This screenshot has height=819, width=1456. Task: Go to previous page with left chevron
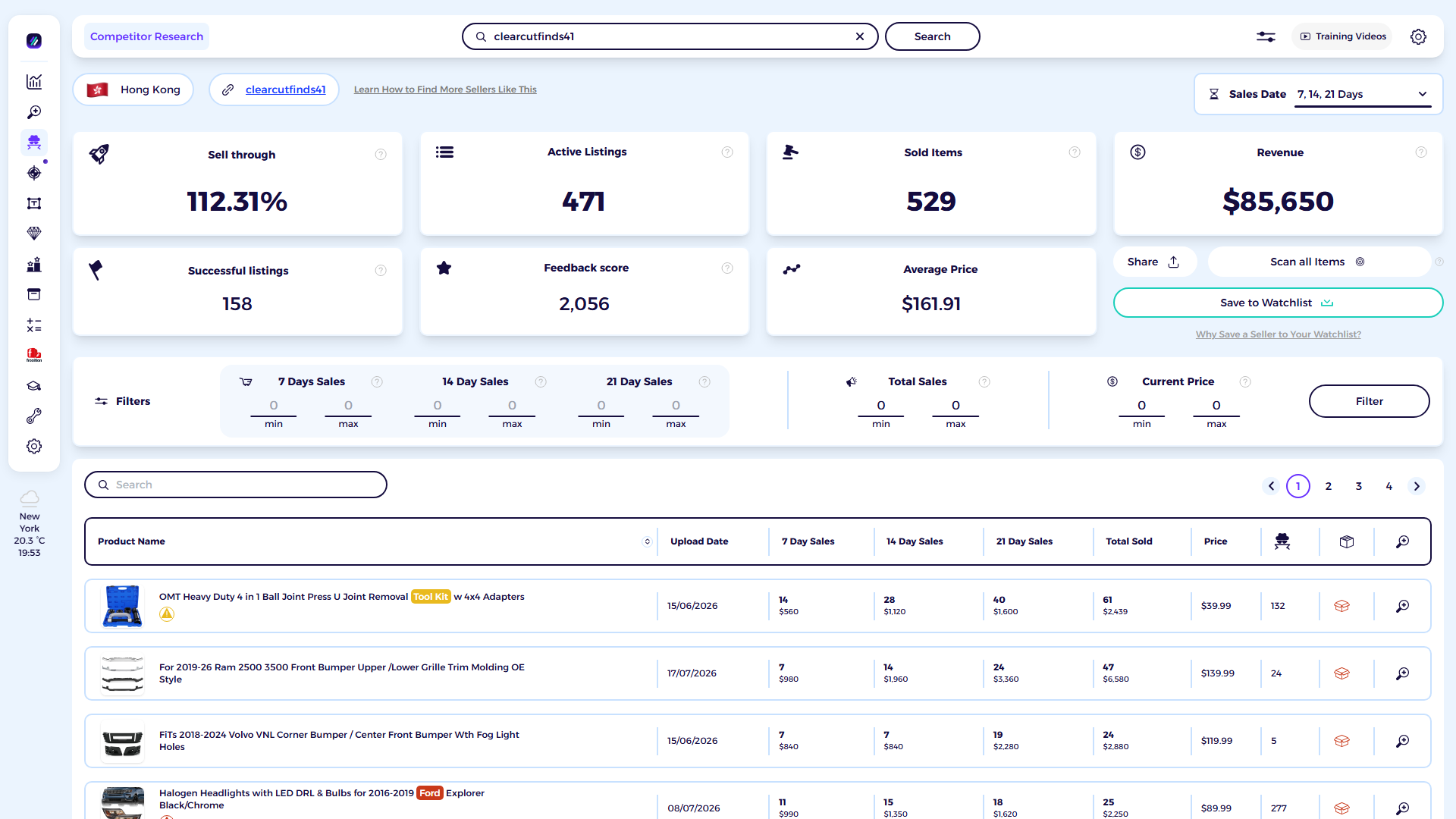[1272, 486]
